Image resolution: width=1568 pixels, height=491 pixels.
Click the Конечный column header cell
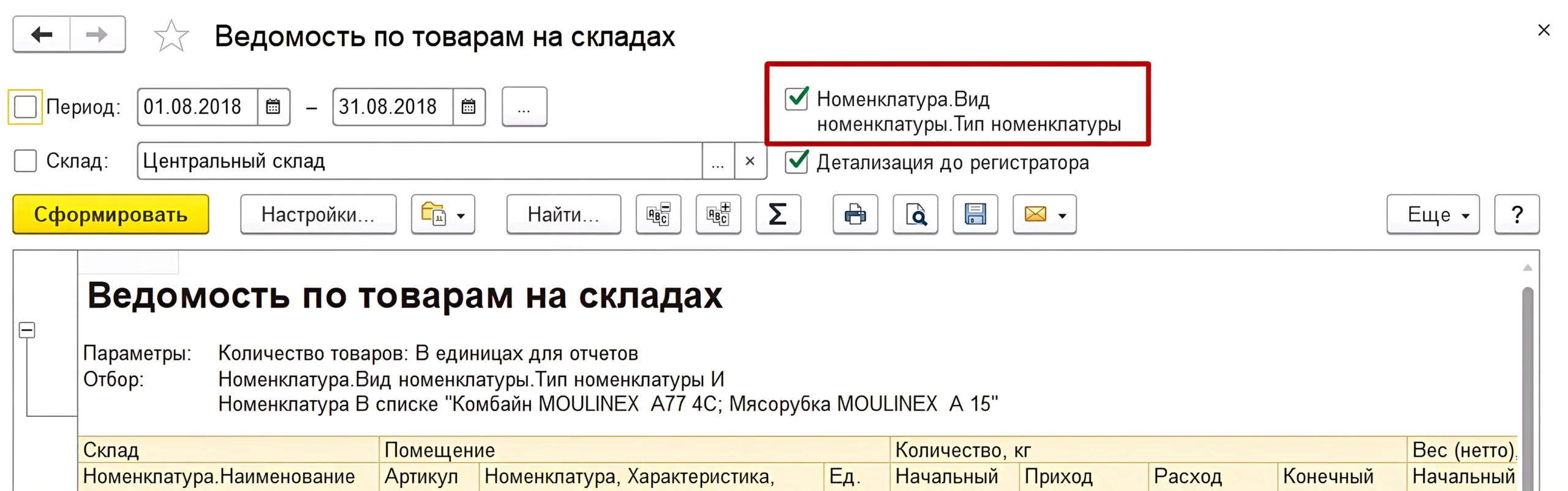1342,476
